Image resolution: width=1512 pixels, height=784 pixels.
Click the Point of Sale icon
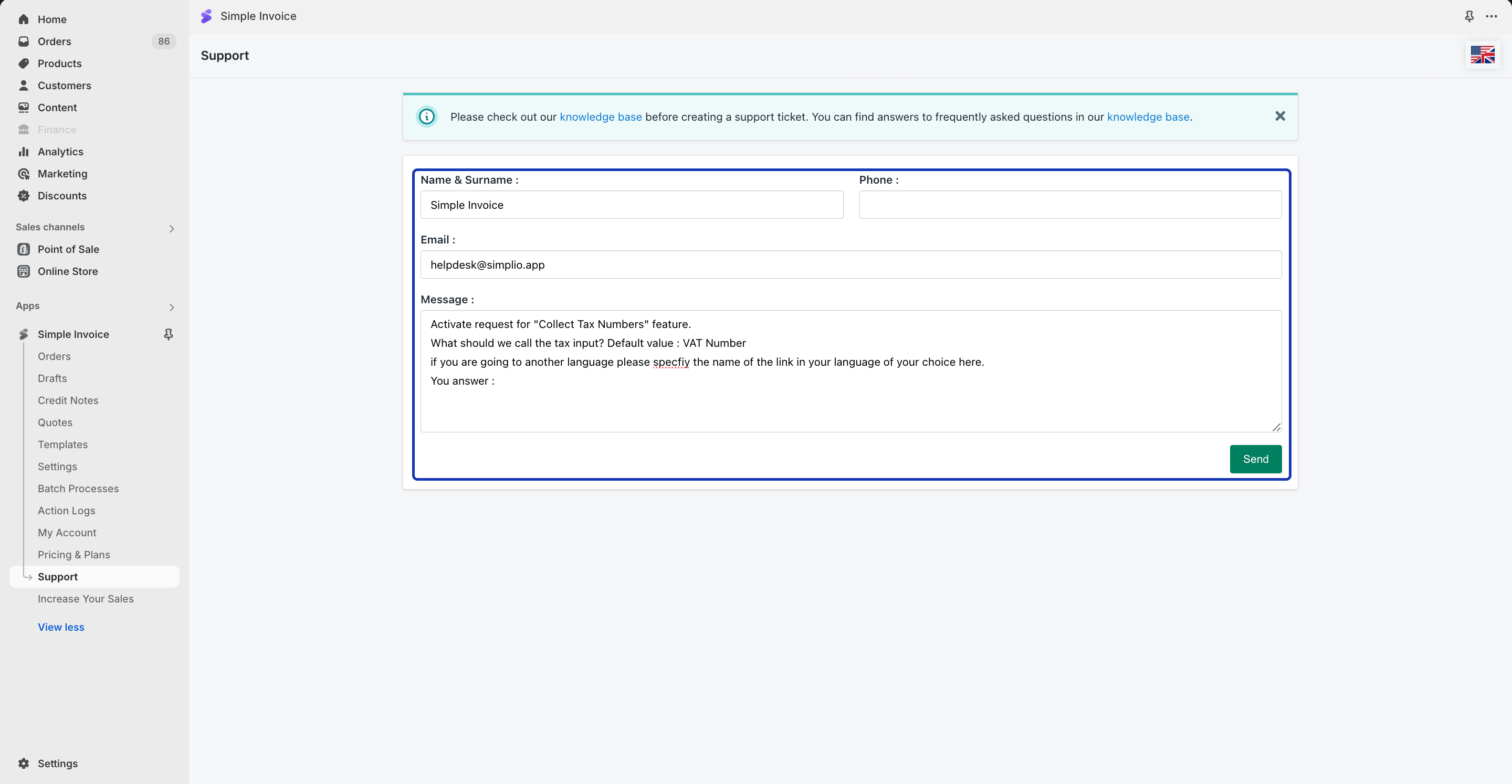[x=24, y=249]
